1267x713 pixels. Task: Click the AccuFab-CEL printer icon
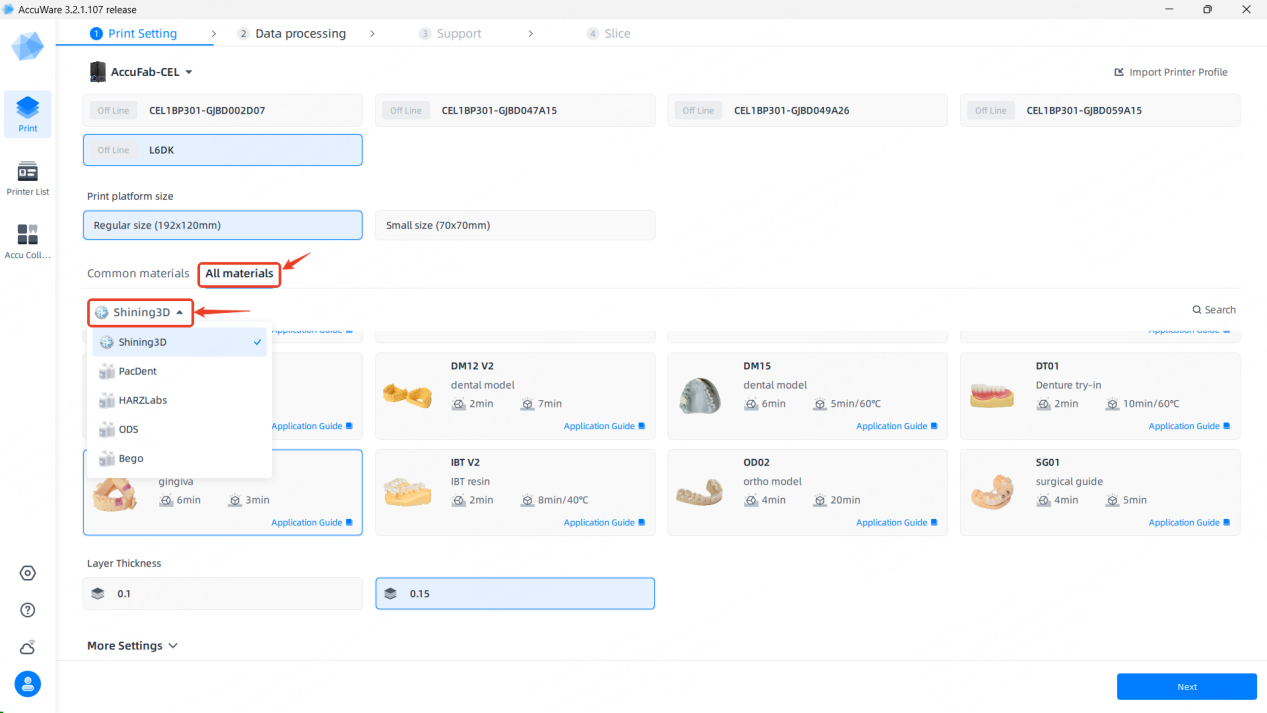97,72
